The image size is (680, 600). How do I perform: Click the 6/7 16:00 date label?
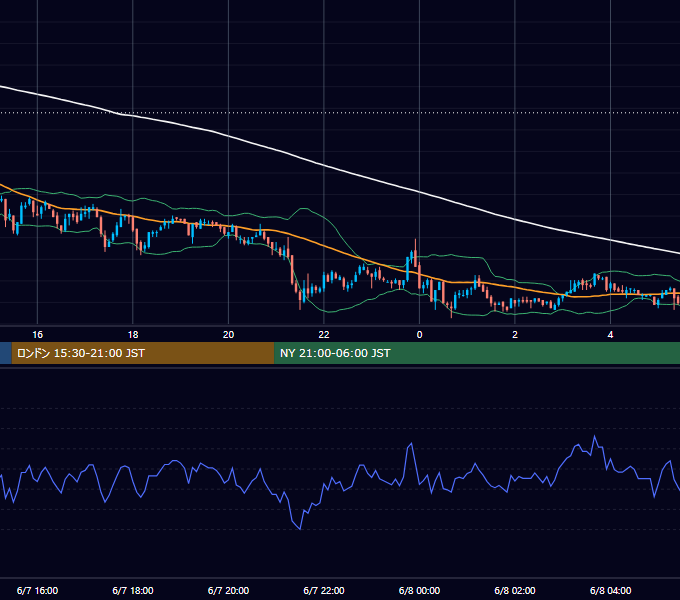(x=37, y=591)
